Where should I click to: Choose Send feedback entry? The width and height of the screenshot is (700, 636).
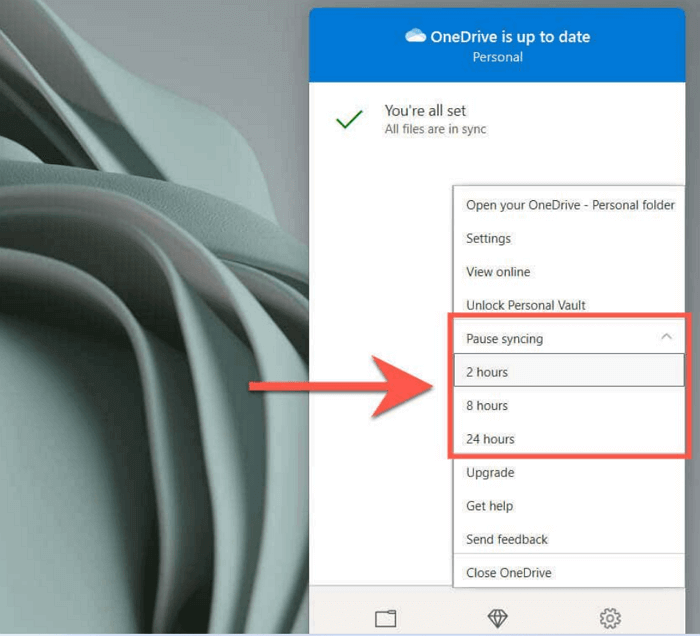pos(507,539)
